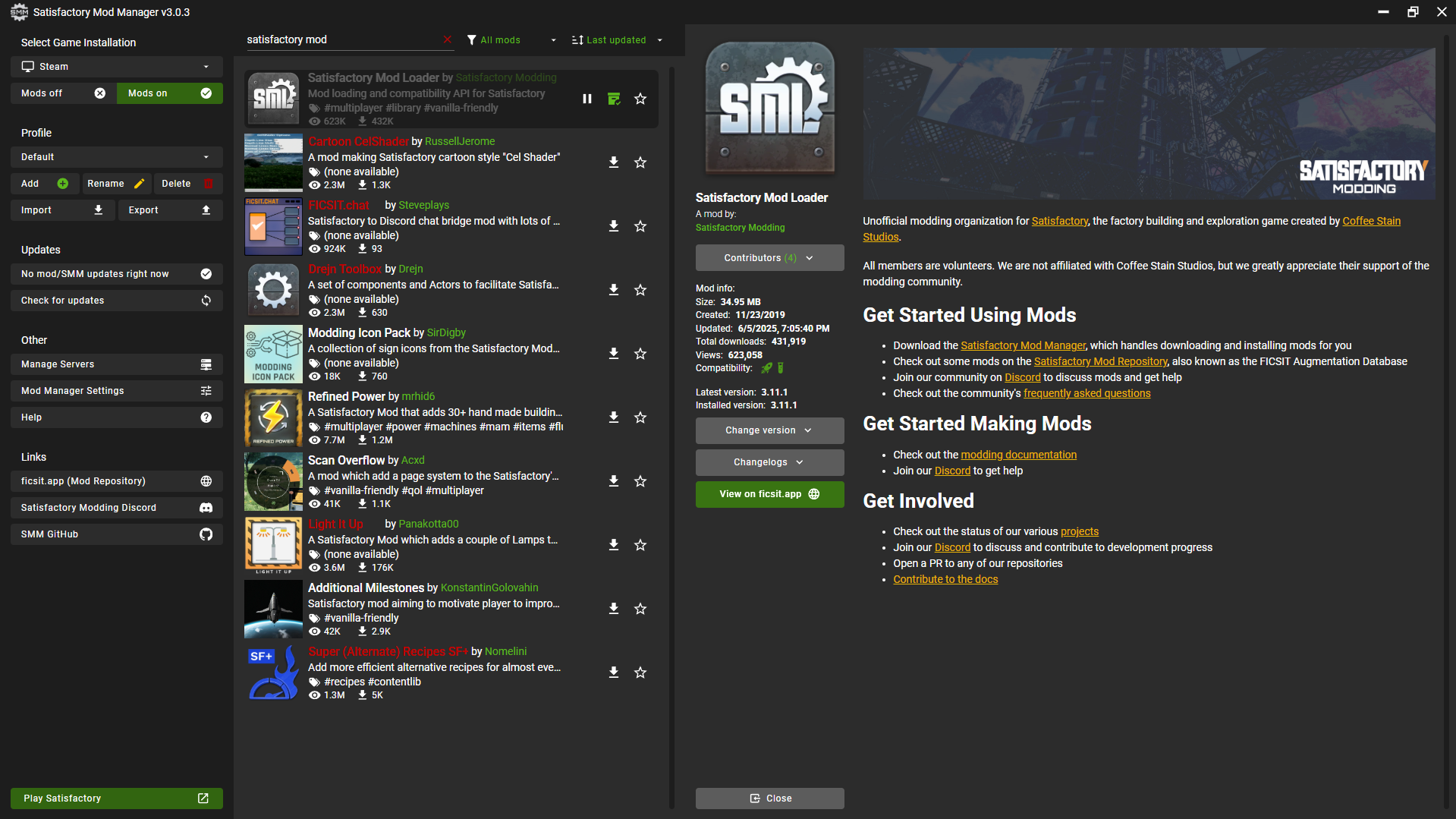The image size is (1456, 819).
Task: View mod on ficsit.app
Action: (x=769, y=494)
